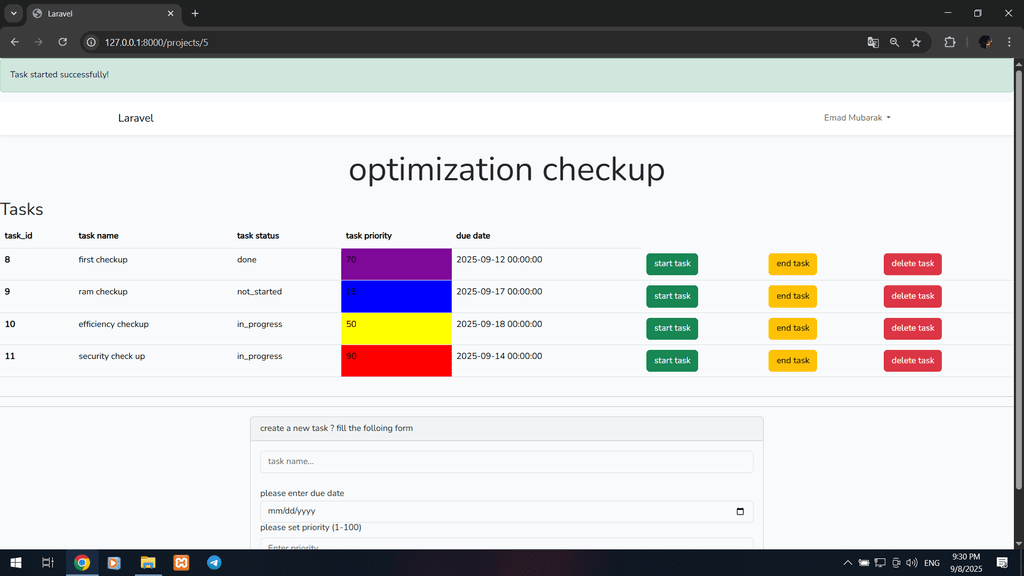Open a new browser tab

pos(195,13)
